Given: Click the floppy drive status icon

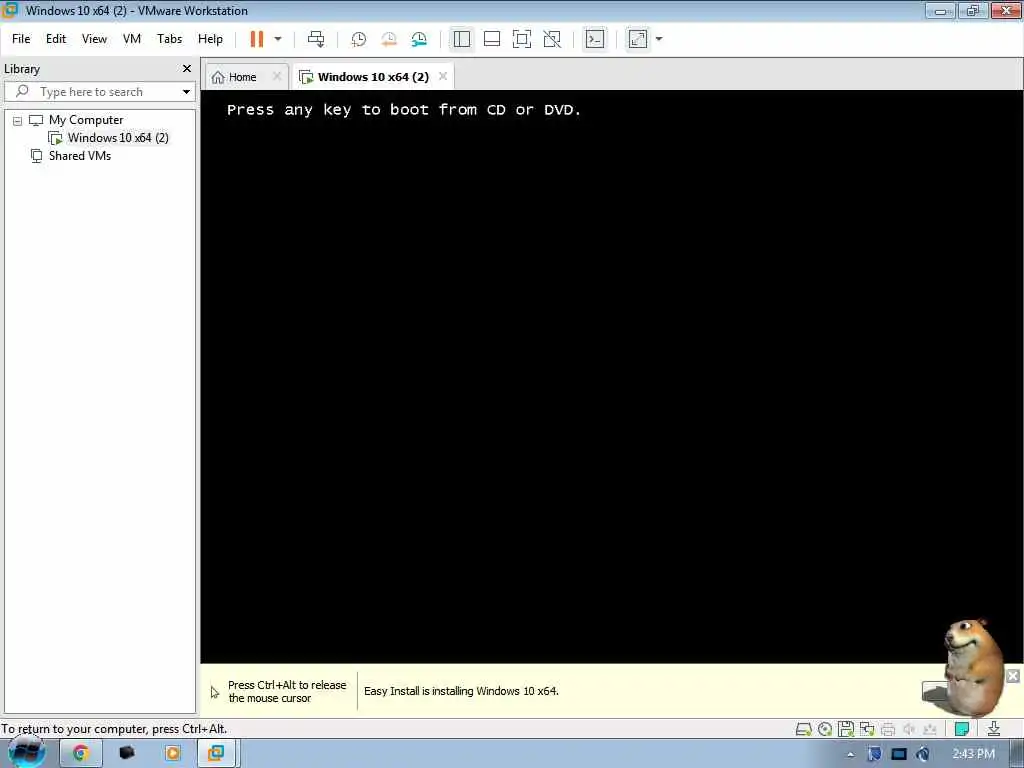Looking at the screenshot, I should click(846, 729).
